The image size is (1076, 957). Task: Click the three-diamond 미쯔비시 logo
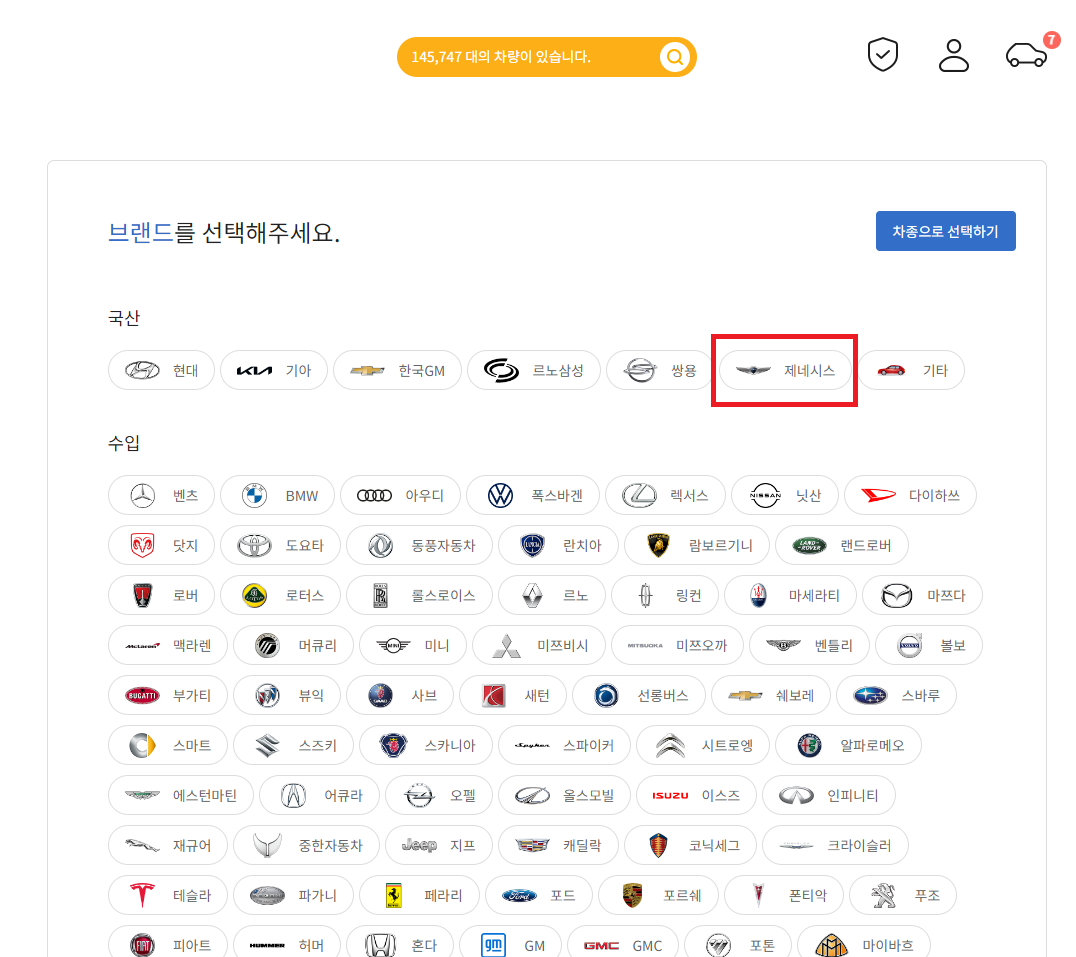[x=506, y=646]
